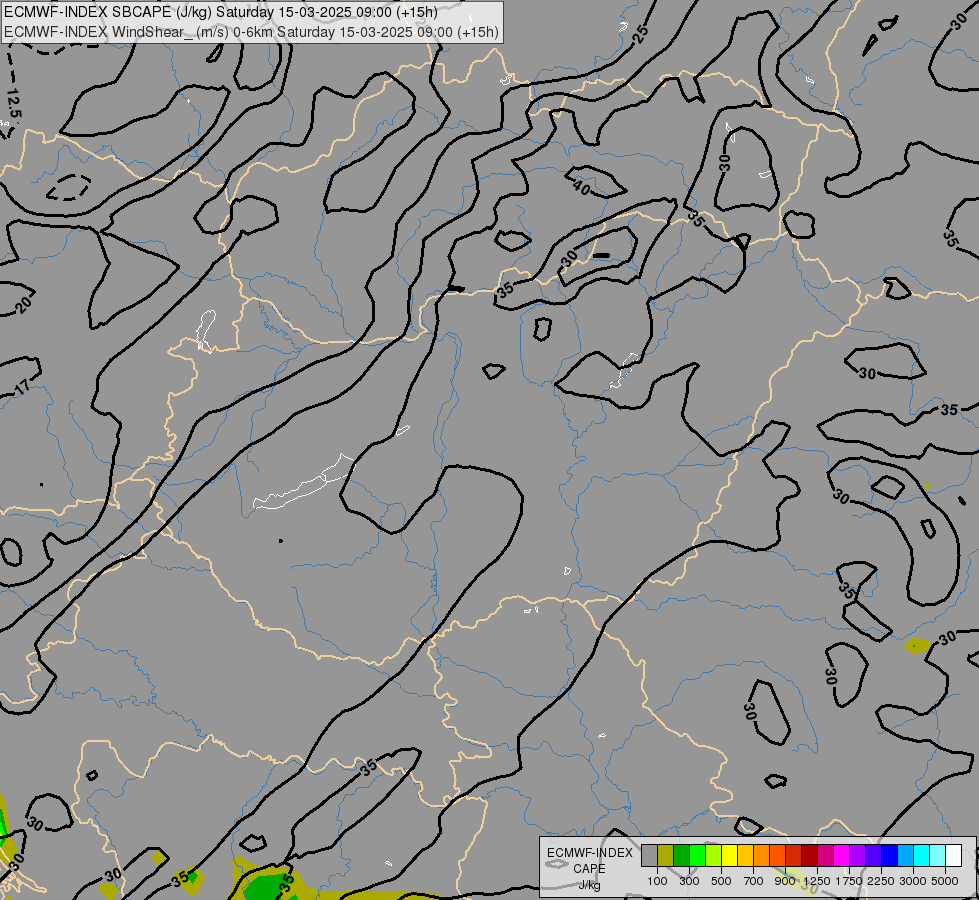Select the legend label 5000
This screenshot has width=979, height=900.
(x=945, y=881)
